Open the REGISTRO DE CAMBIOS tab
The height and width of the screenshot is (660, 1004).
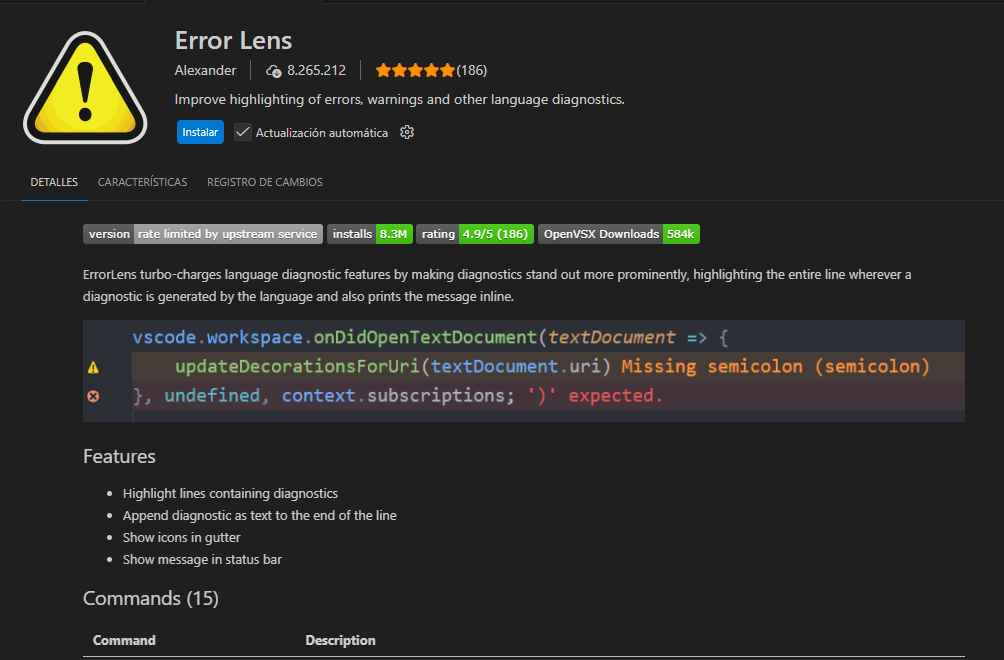point(264,182)
